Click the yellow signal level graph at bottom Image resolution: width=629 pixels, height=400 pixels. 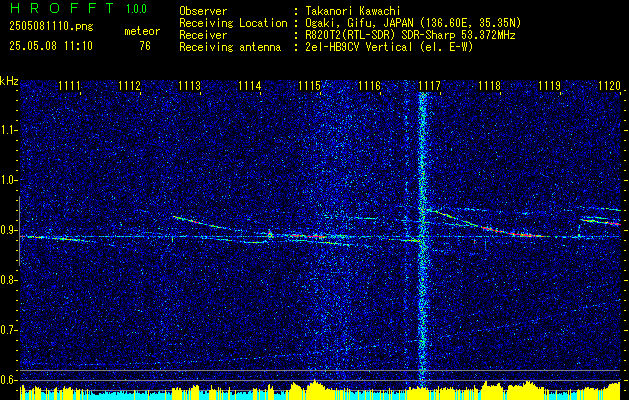click(x=321, y=391)
